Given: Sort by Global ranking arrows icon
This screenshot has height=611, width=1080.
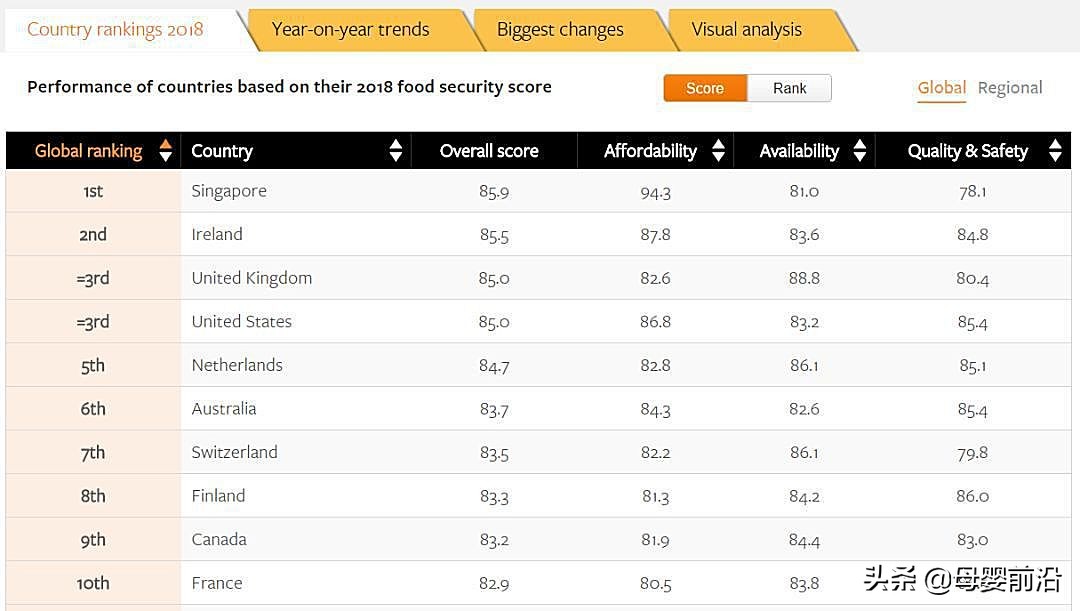Looking at the screenshot, I should [166, 151].
